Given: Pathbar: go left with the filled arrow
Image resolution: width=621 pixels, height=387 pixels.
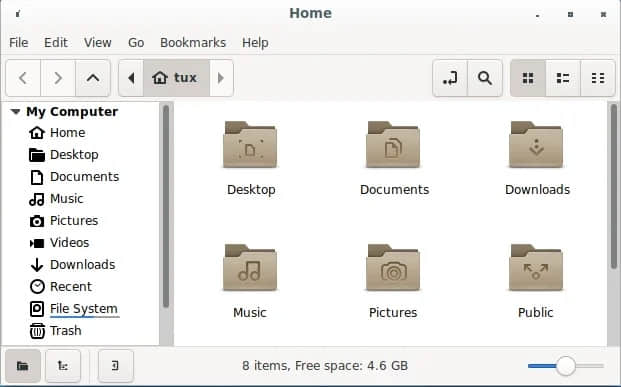Looking at the screenshot, I should click(x=131, y=78).
